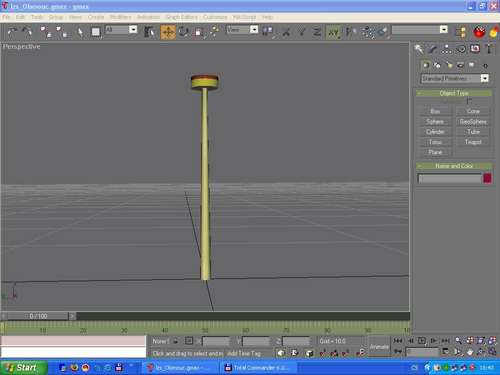Viewport: 500px width, 375px height.
Task: Restrict transform to Y axis
Action: (x=301, y=32)
